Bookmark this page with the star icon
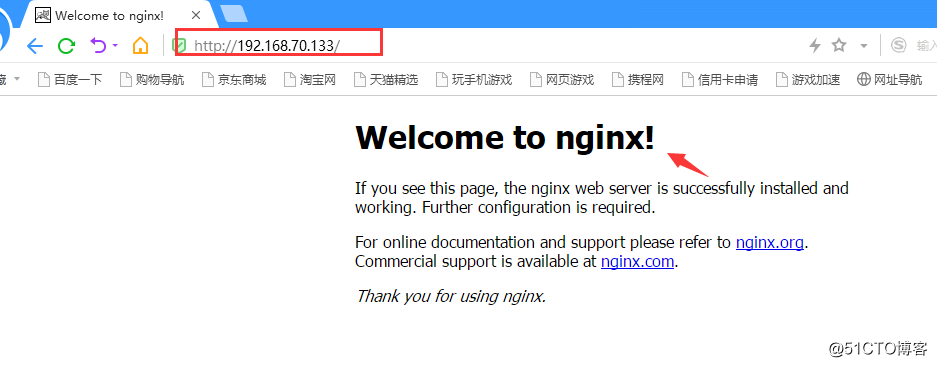This screenshot has height=367, width=937. coord(840,45)
